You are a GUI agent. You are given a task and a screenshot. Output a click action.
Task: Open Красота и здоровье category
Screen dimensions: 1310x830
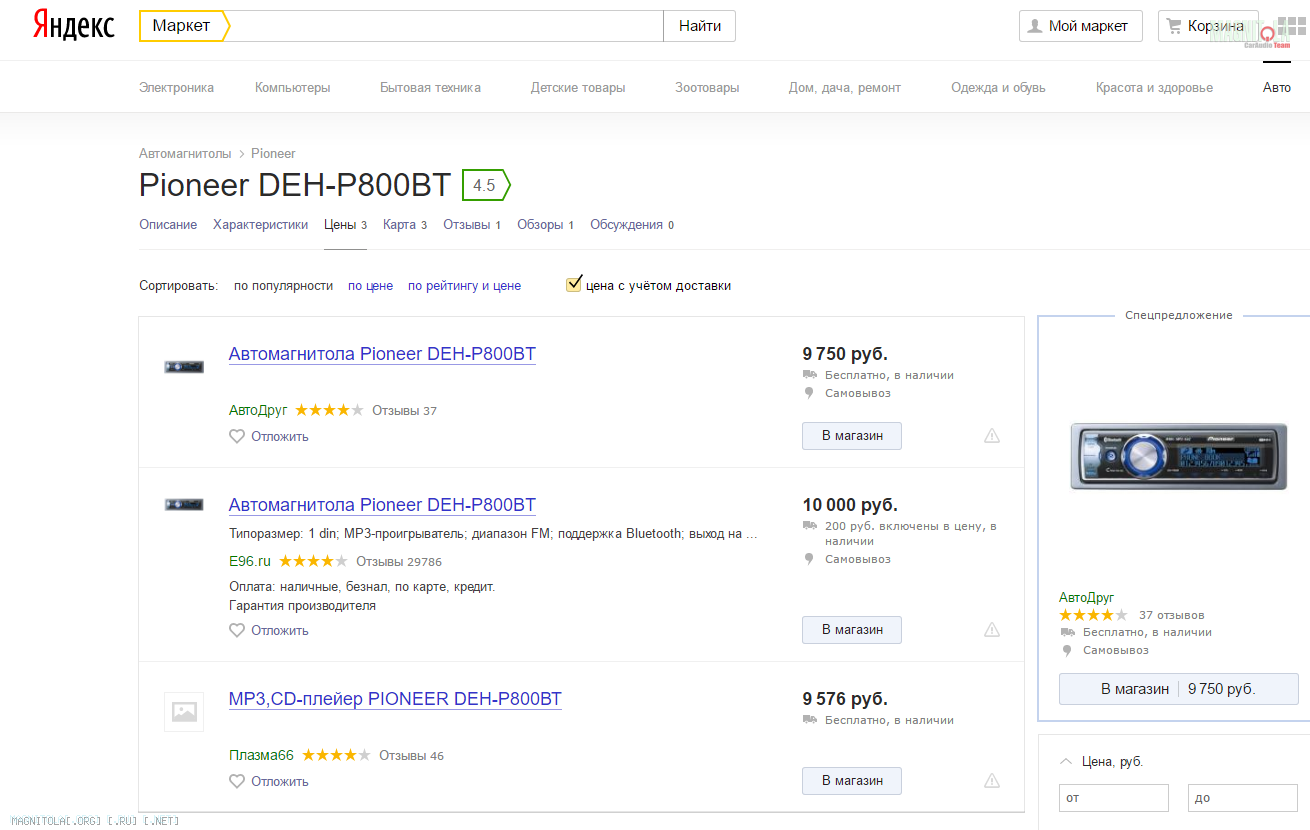[1154, 88]
